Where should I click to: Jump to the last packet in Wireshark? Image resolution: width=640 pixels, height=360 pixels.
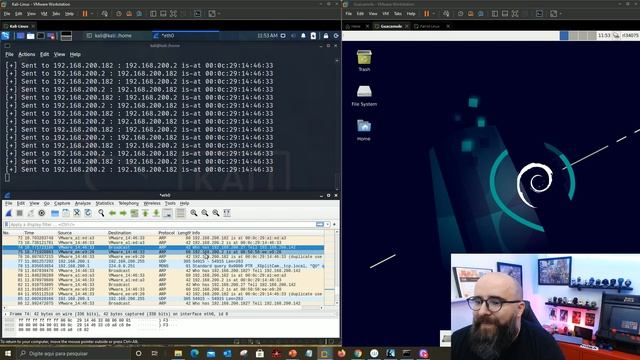click(x=156, y=213)
